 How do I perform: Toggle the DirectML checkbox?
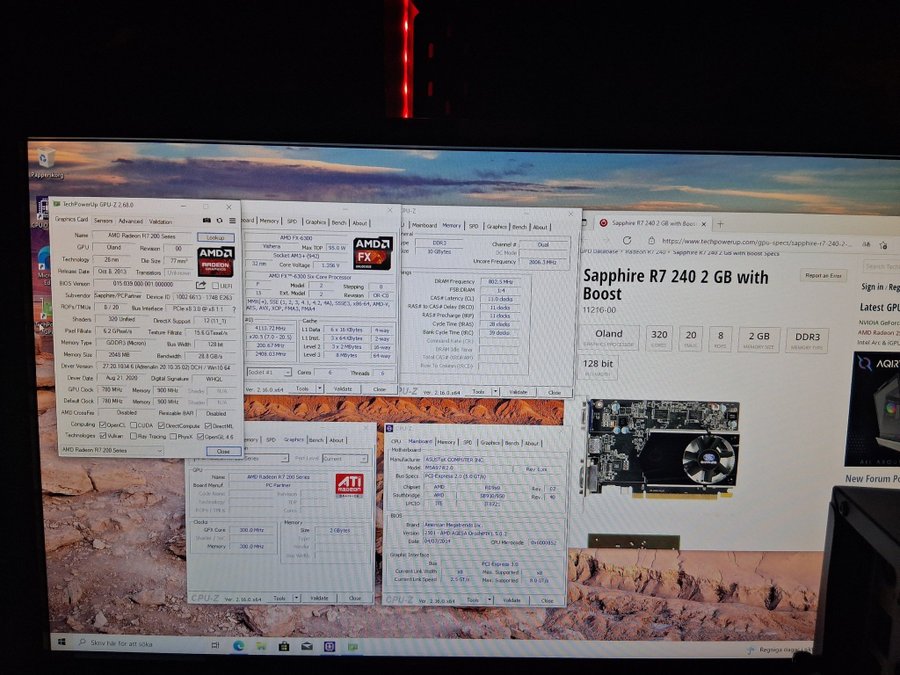pos(208,426)
